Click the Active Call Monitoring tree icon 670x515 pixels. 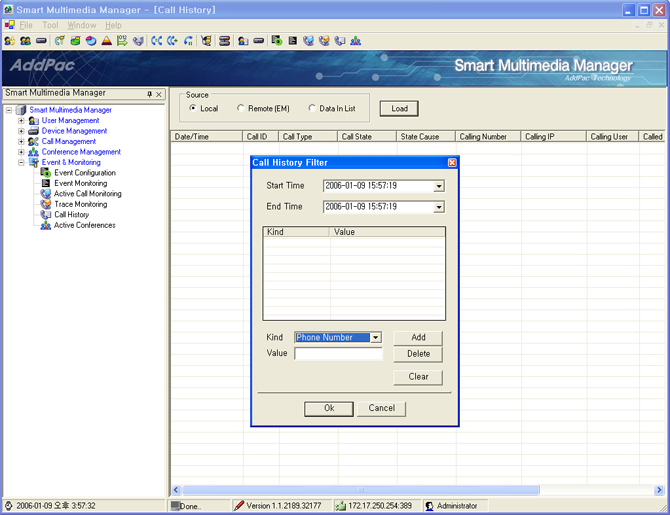point(46,194)
